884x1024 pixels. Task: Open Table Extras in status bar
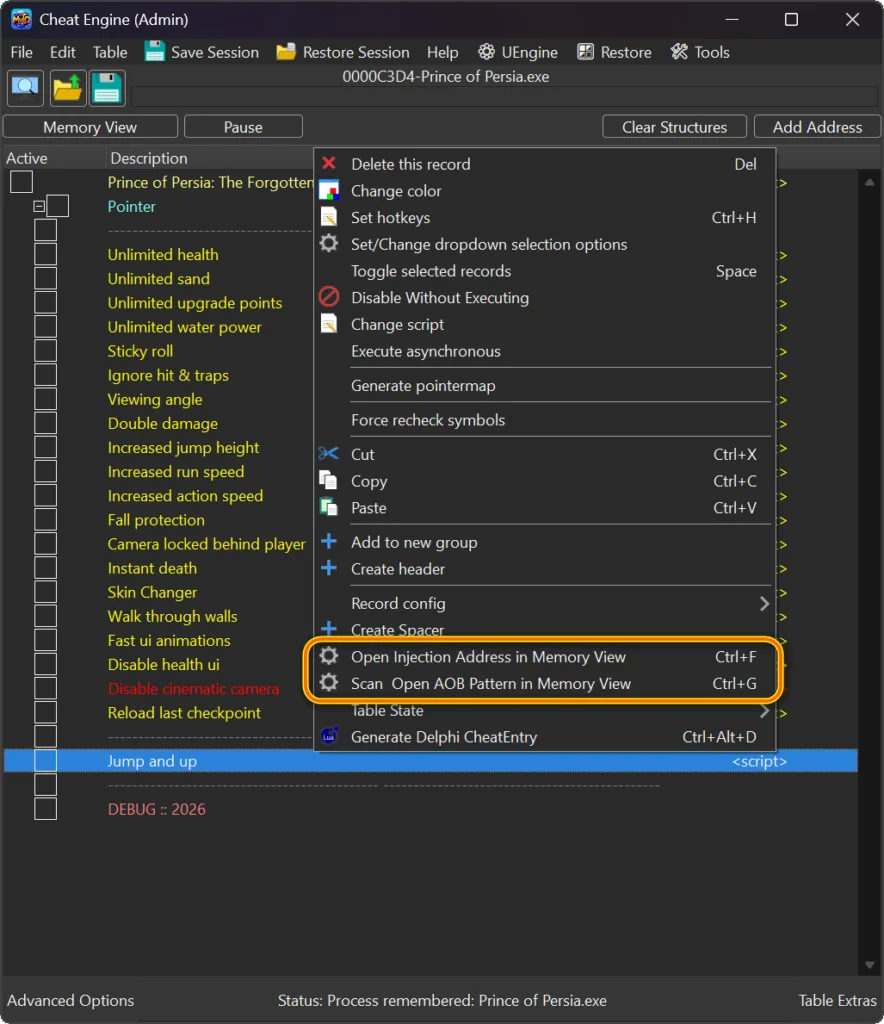[838, 1000]
